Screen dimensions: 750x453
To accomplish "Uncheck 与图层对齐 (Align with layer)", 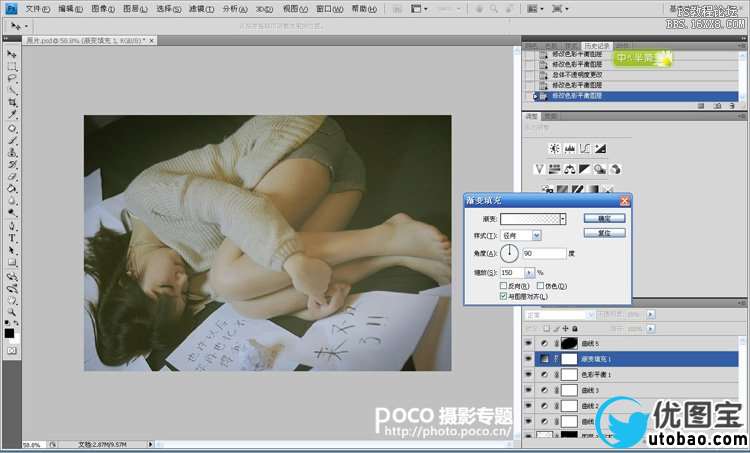I will (503, 297).
